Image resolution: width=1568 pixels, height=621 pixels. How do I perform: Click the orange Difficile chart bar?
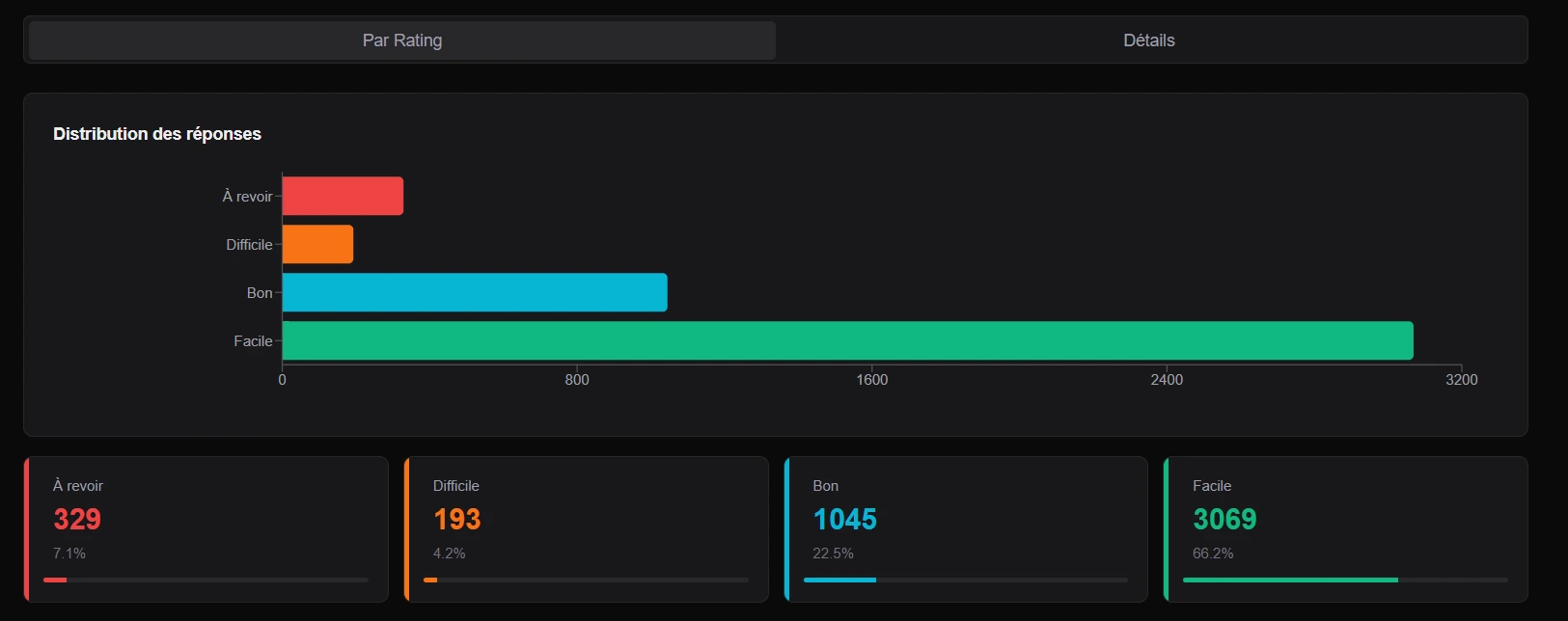click(317, 244)
